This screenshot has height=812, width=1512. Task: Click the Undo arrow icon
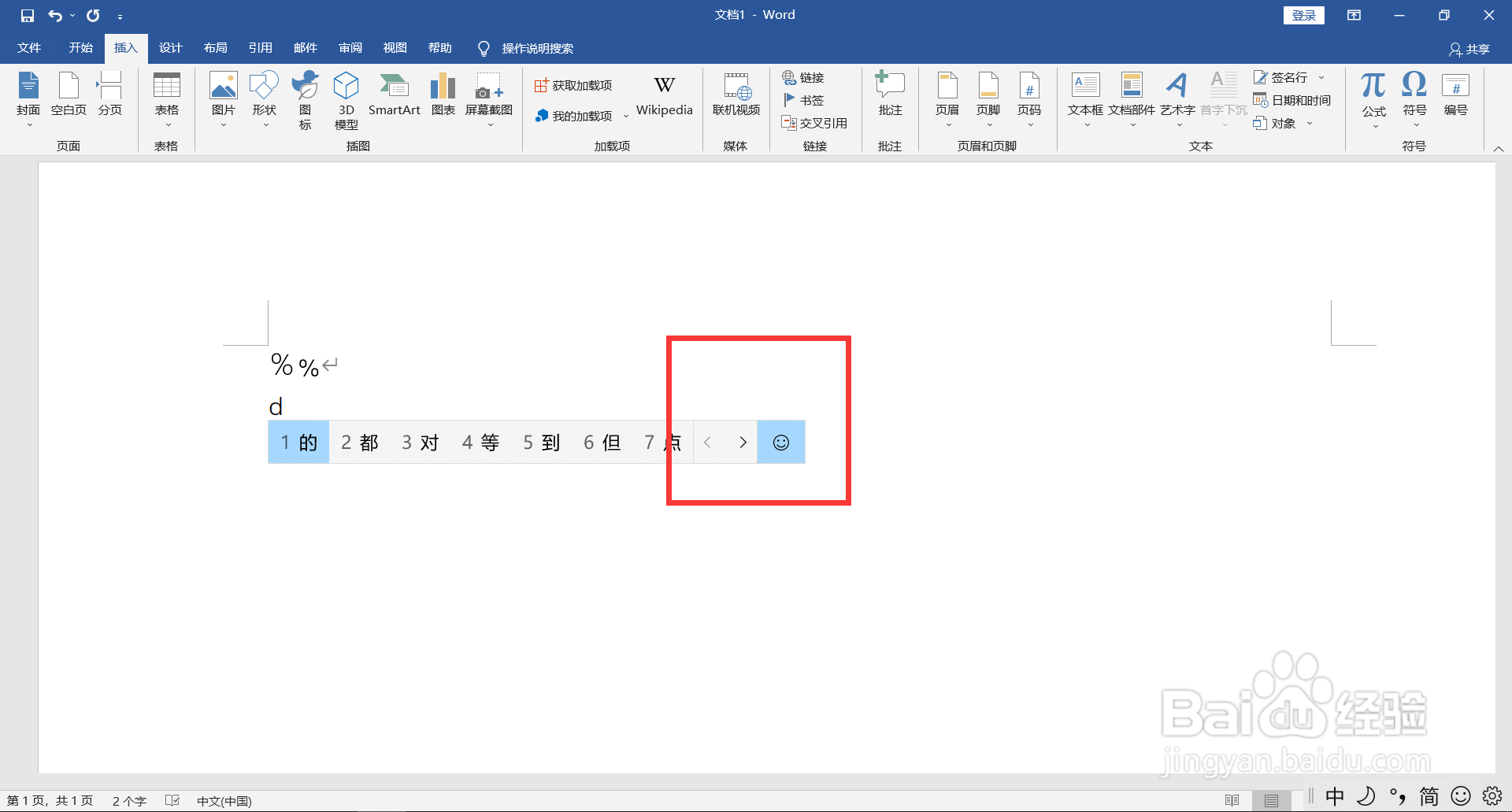(x=54, y=15)
